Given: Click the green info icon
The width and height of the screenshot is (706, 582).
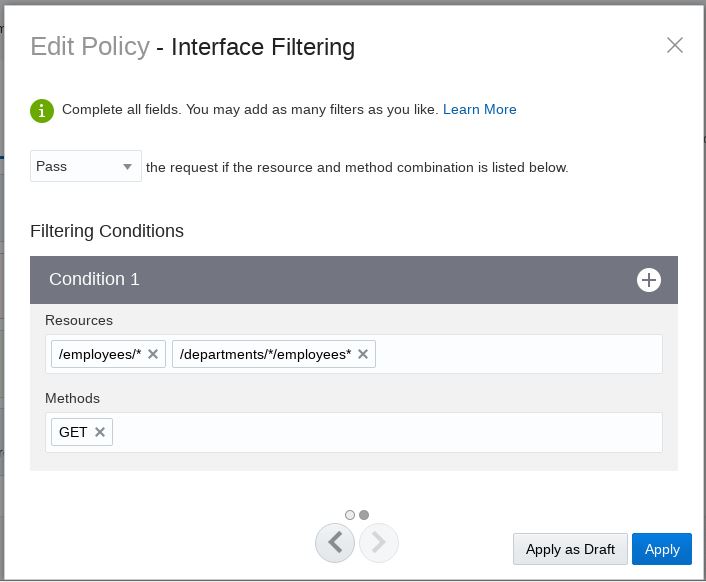Looking at the screenshot, I should tap(42, 110).
